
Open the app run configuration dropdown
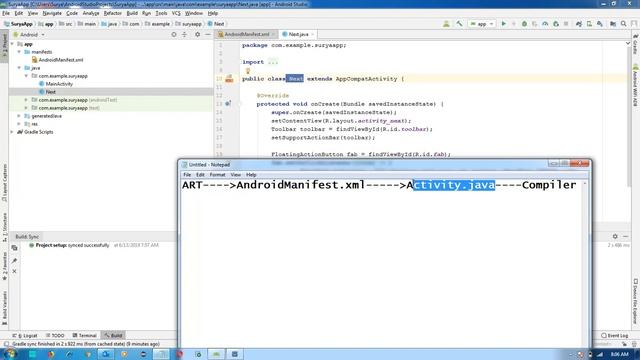coord(482,24)
